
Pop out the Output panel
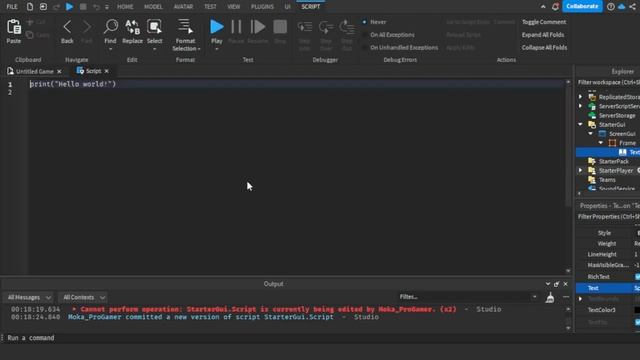pos(556,284)
